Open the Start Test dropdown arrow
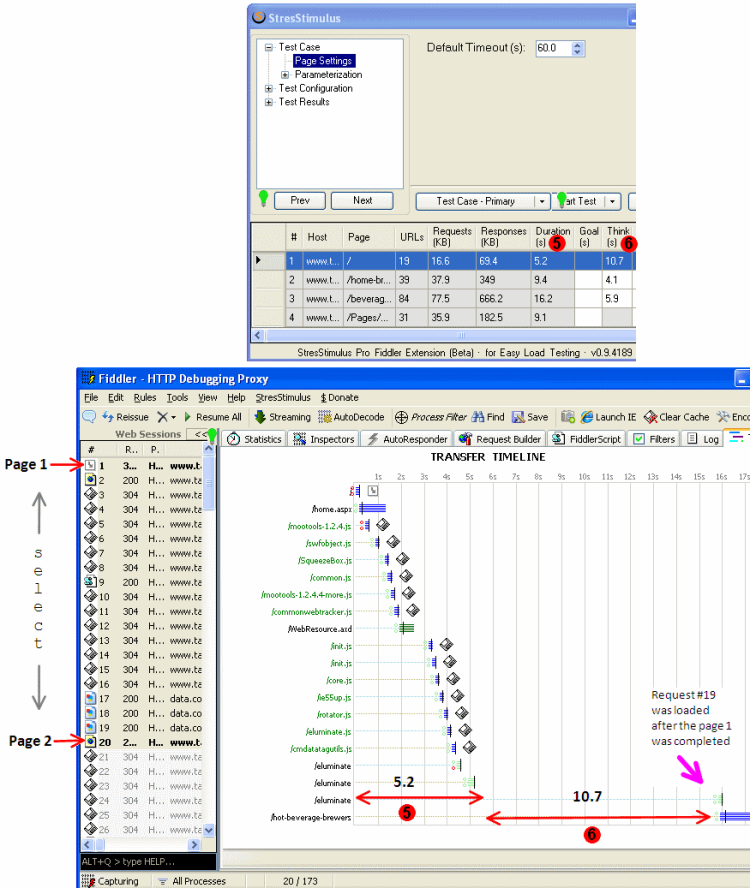This screenshot has width=750, height=888. pyautogui.click(x=612, y=201)
